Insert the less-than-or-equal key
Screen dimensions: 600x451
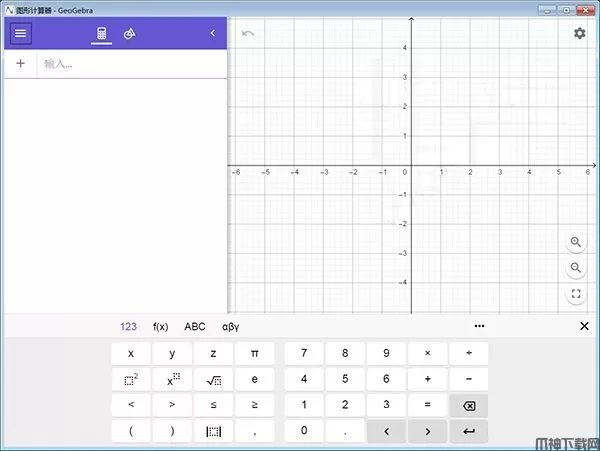tap(213, 405)
